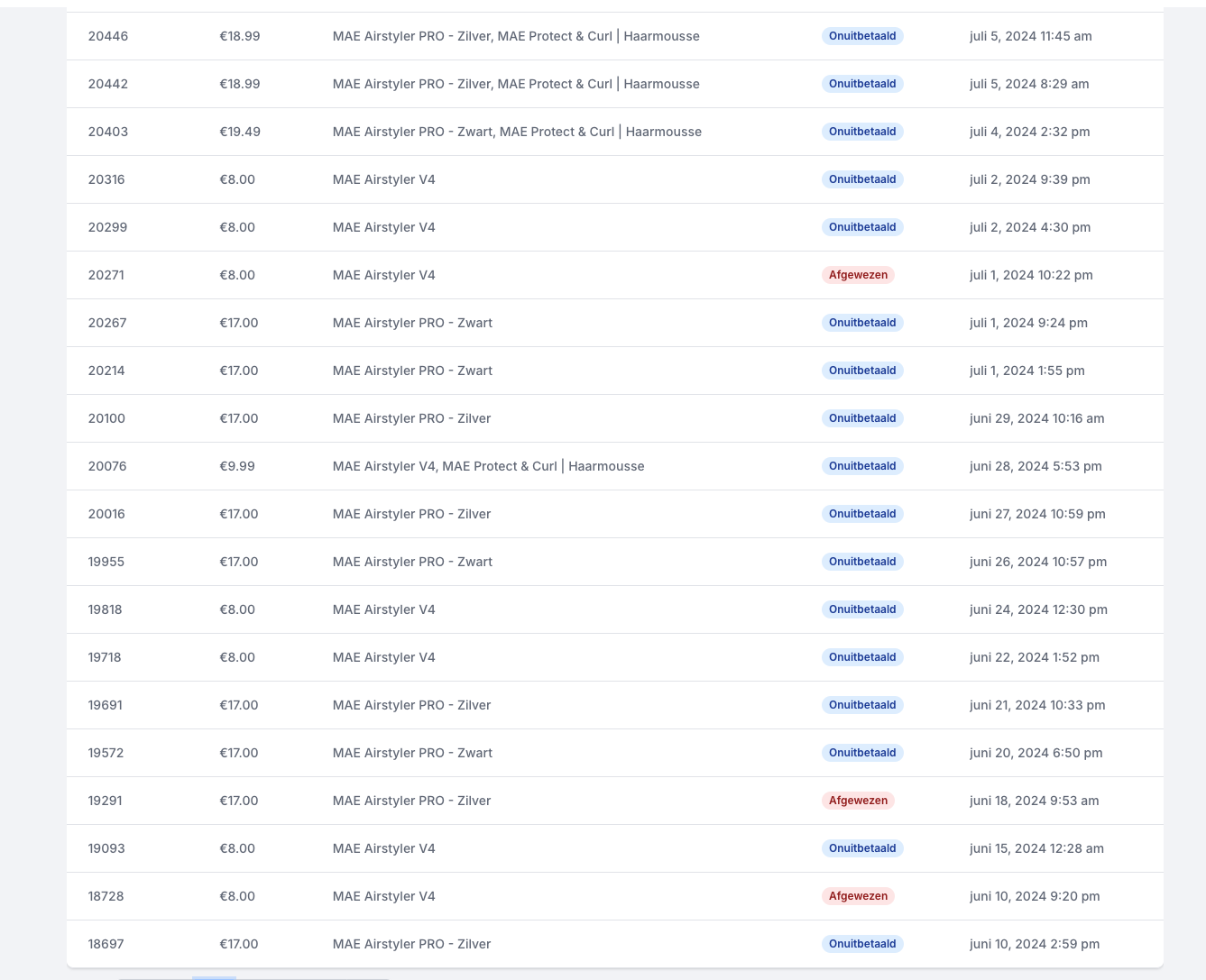Open order 20214
1206x980 pixels.
click(106, 371)
